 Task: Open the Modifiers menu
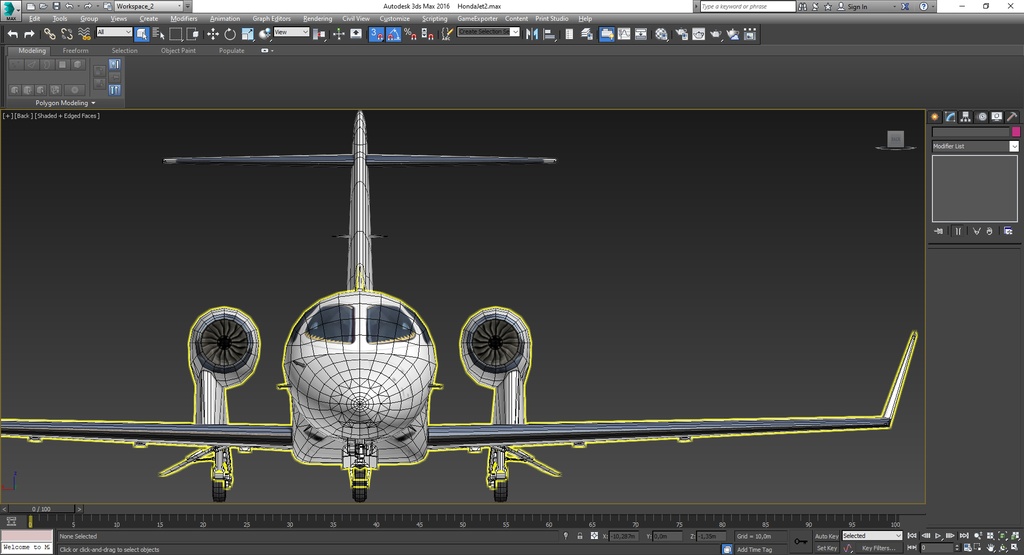[x=184, y=18]
